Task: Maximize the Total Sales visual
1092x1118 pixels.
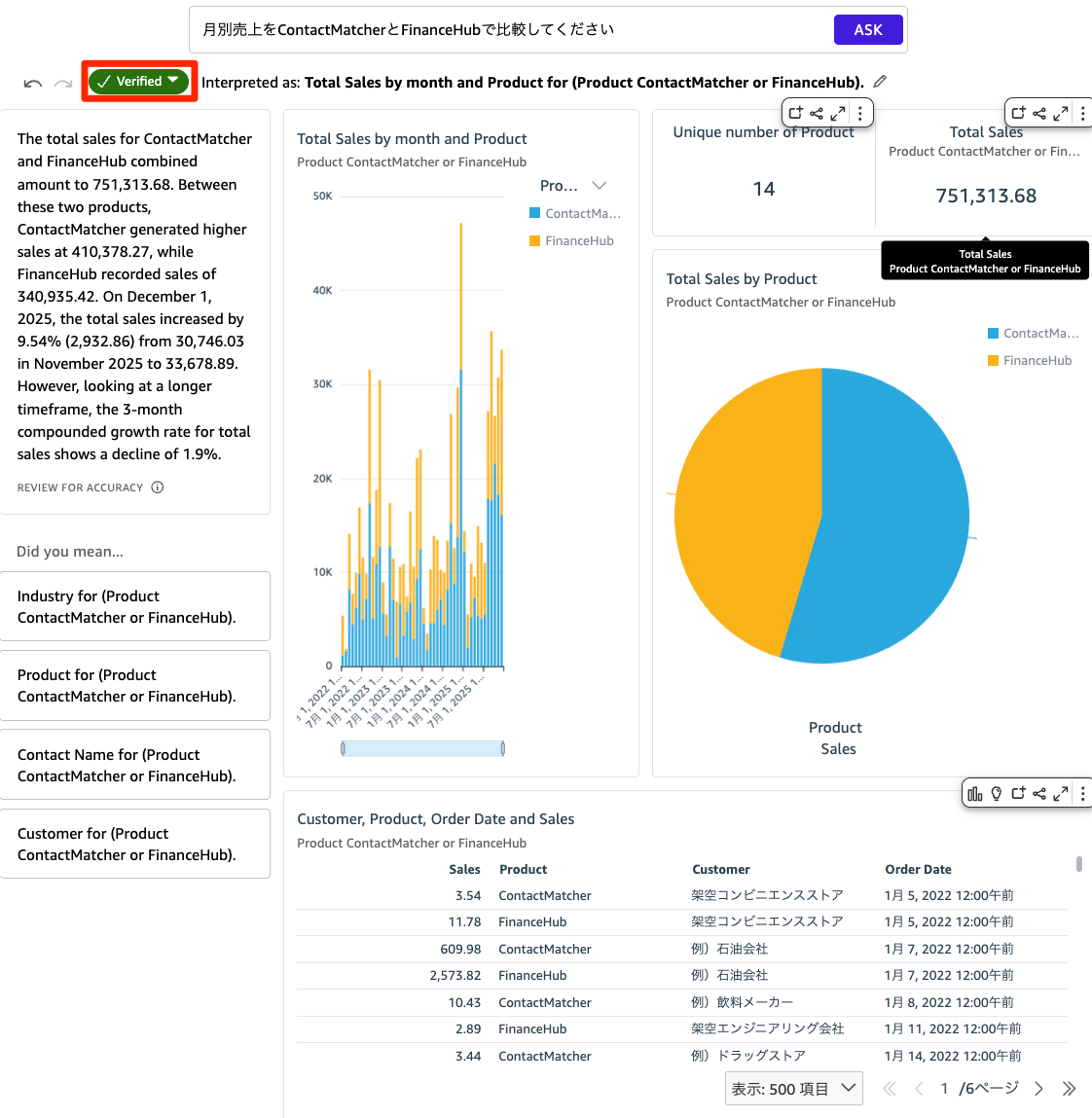Action: point(1060,113)
